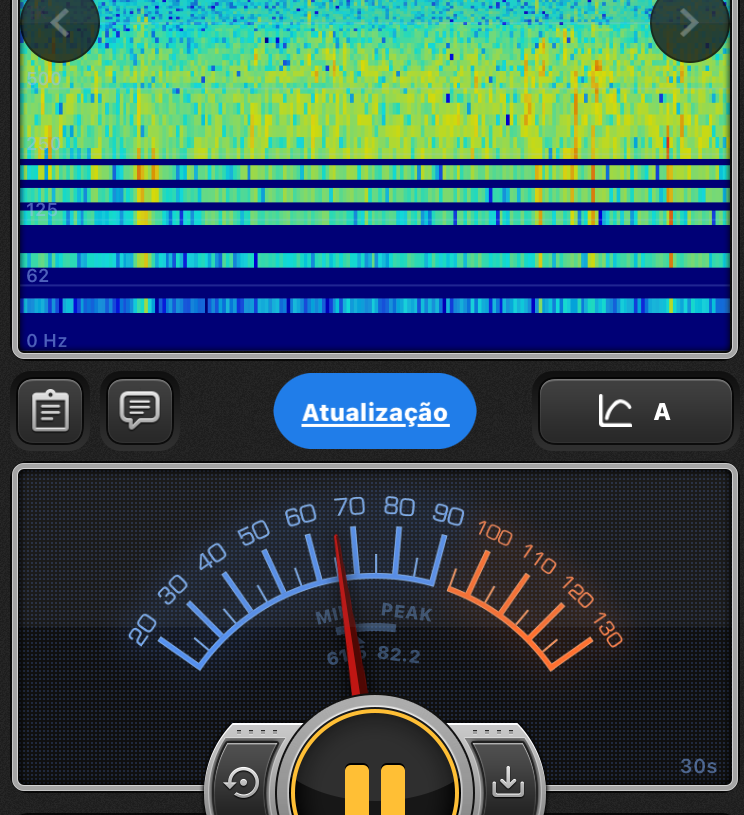Click the 125 Hz axis label
The image size is (744, 815).
click(42, 209)
